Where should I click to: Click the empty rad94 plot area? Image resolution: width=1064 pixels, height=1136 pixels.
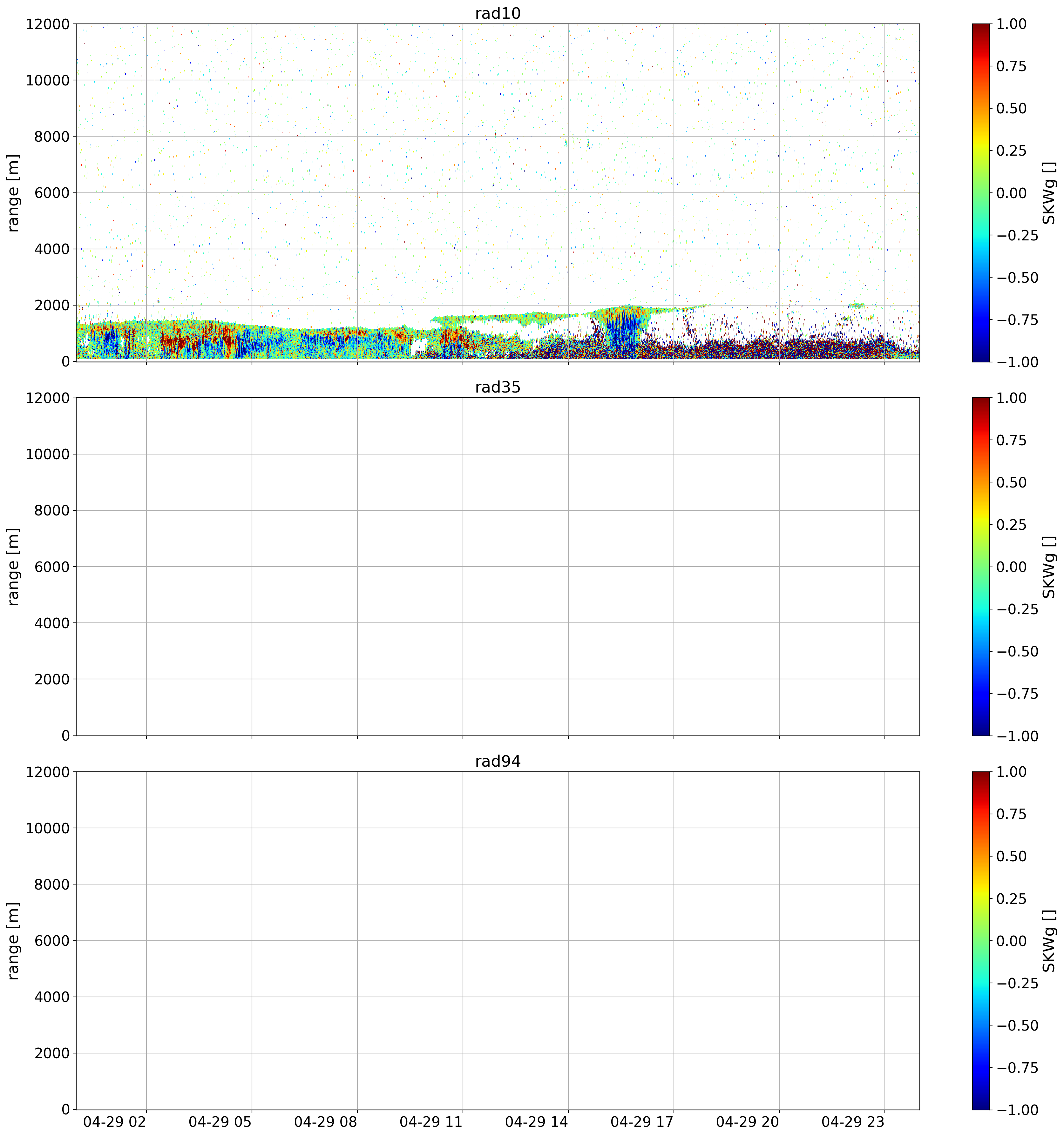(498, 941)
